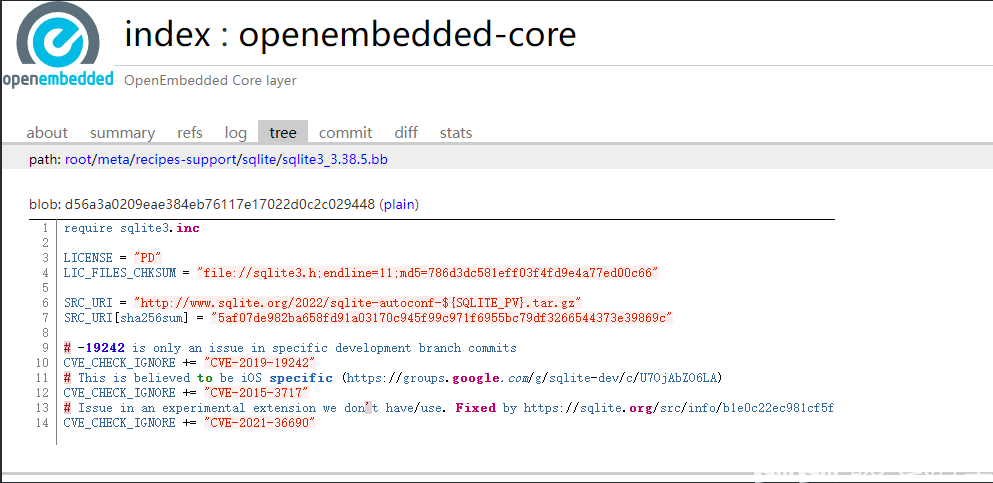The image size is (993, 483).
Task: Open the refs tab
Action: (190, 133)
